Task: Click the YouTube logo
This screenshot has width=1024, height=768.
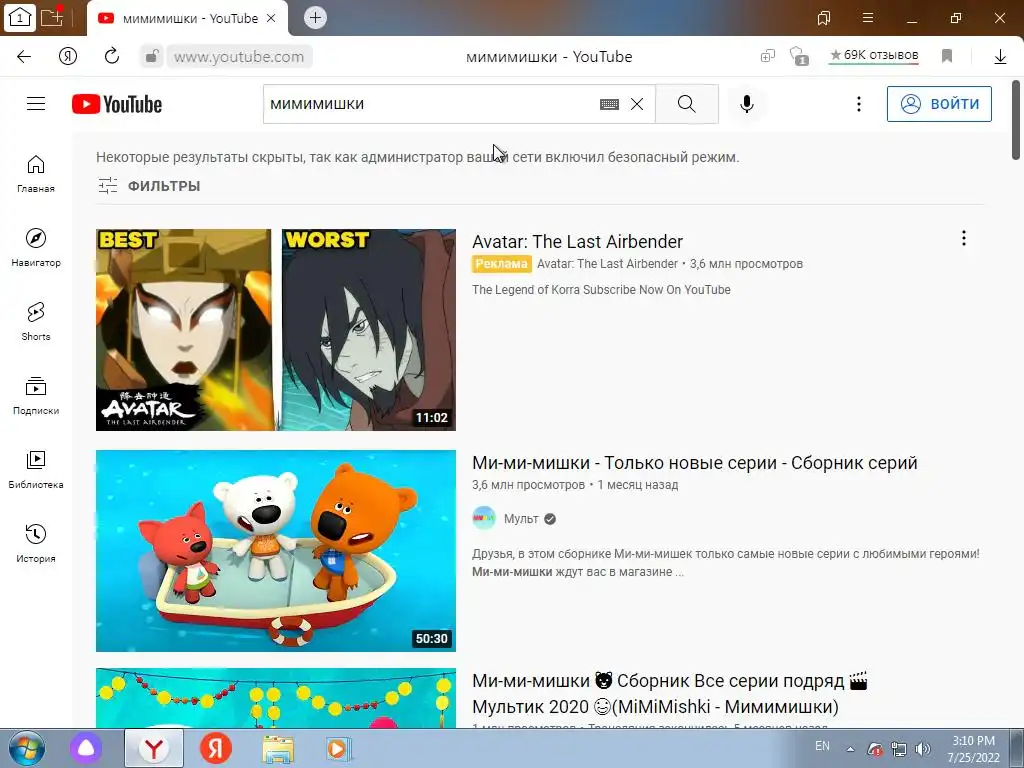Action: [x=117, y=104]
